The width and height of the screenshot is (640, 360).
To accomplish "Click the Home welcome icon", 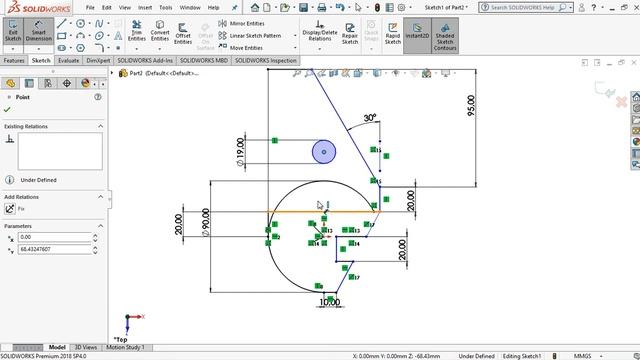I will [255, 7].
